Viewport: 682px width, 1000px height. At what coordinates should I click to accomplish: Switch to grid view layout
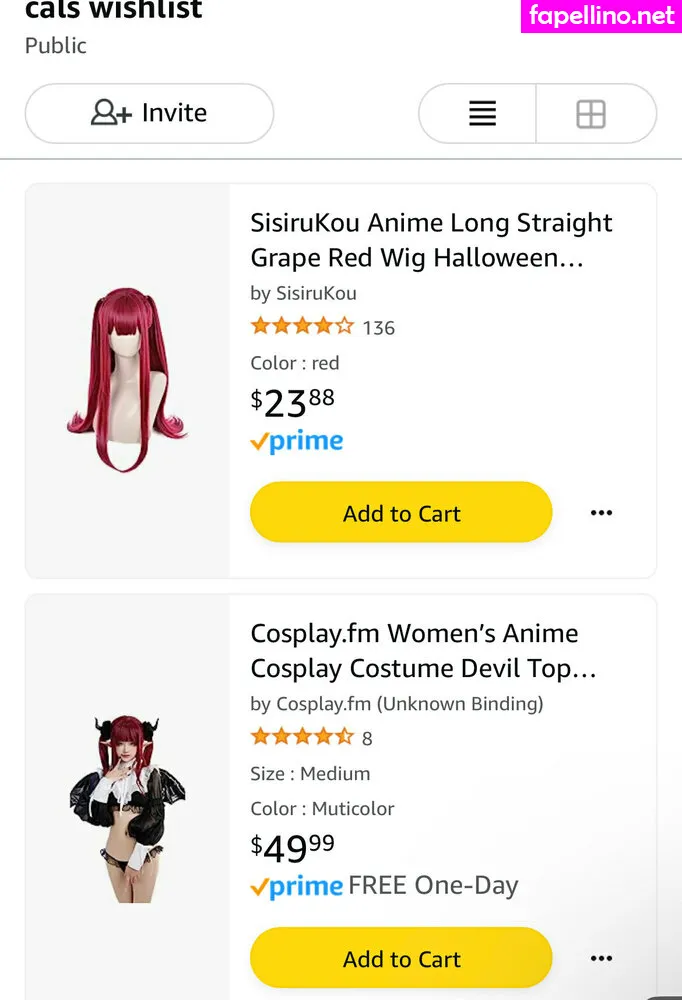[x=591, y=114]
